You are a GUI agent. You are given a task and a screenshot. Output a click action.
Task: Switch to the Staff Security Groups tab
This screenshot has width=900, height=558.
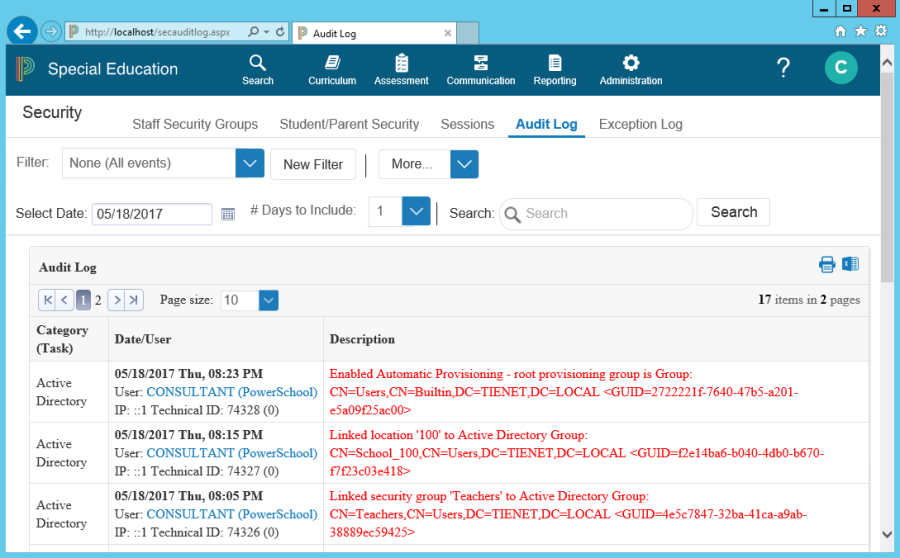[195, 124]
